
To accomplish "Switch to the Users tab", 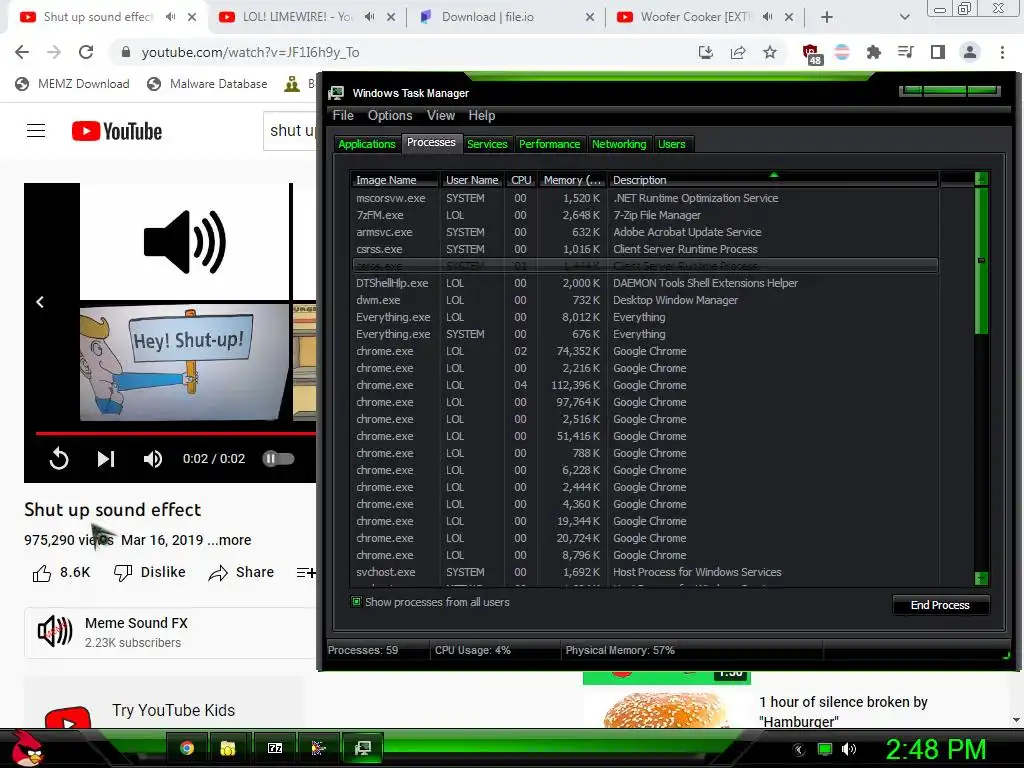I will (x=671, y=144).
